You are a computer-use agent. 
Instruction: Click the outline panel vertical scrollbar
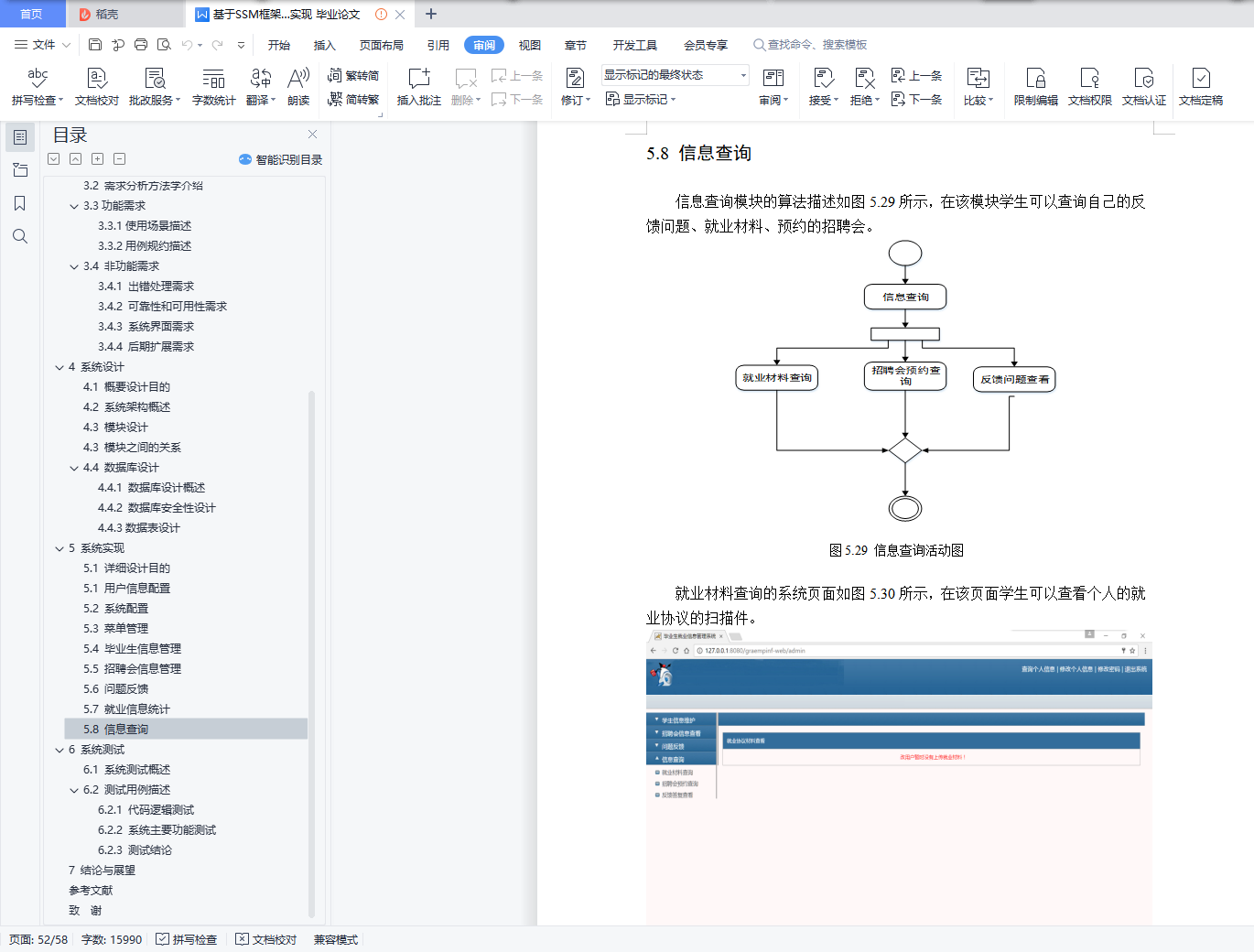[x=311, y=654]
